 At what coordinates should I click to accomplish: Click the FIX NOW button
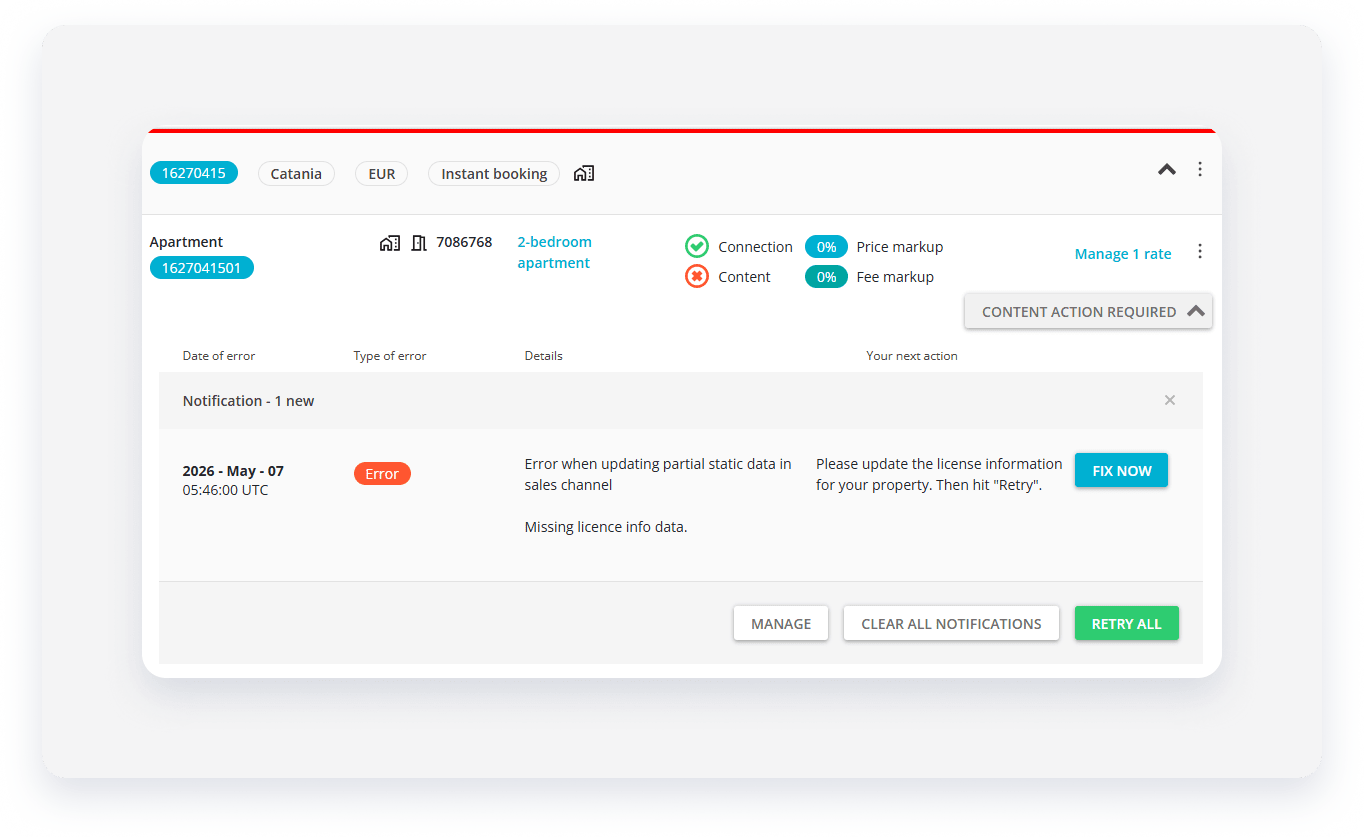[1121, 470]
